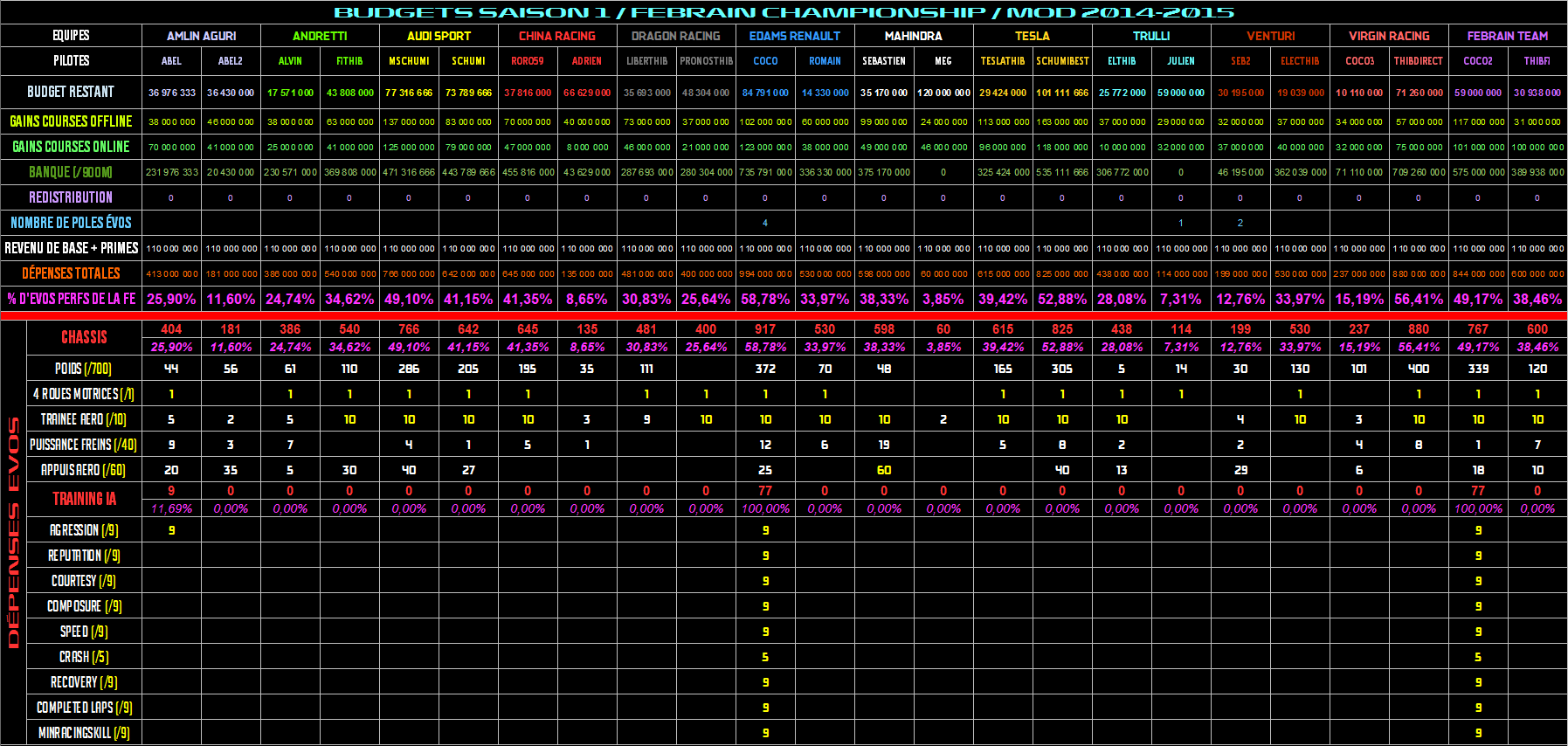1568x746 pixels.
Task: Click the vertical DÉPENSES EVOS side label
Action: (x=13, y=533)
